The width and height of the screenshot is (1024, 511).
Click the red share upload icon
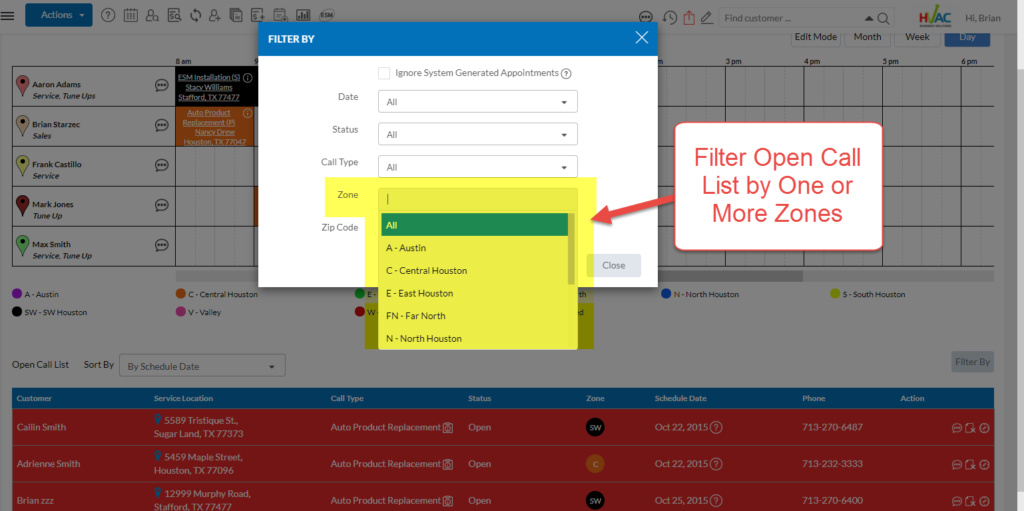coord(688,18)
